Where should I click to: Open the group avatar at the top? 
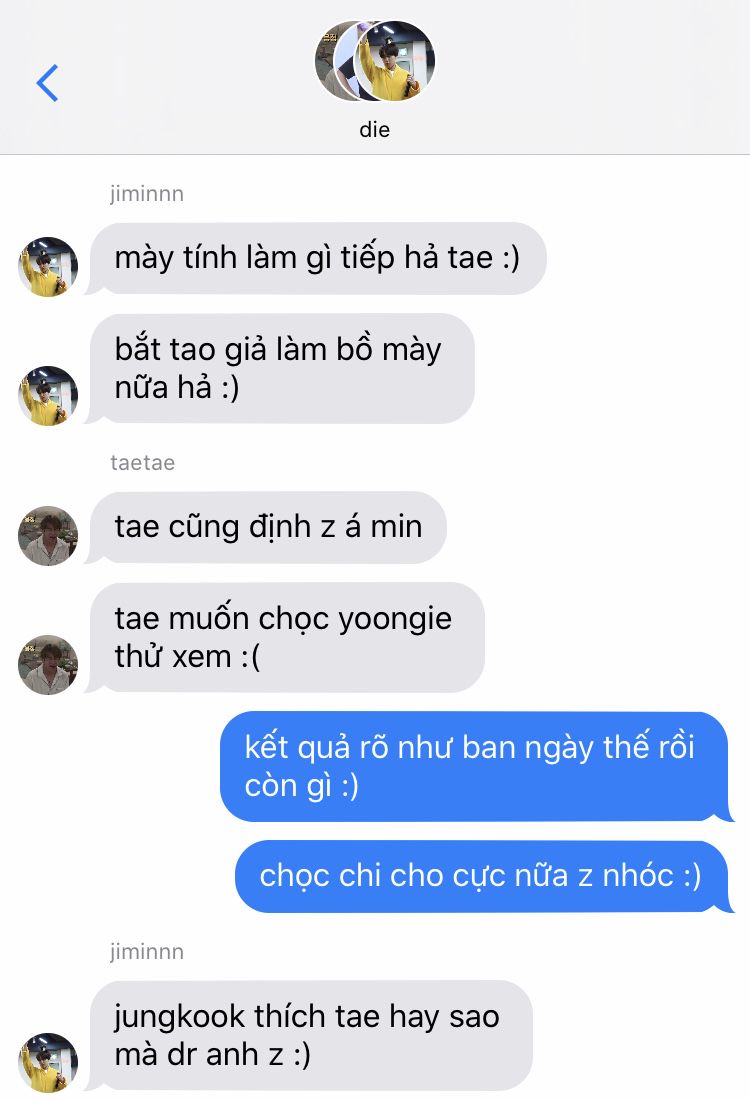[375, 61]
